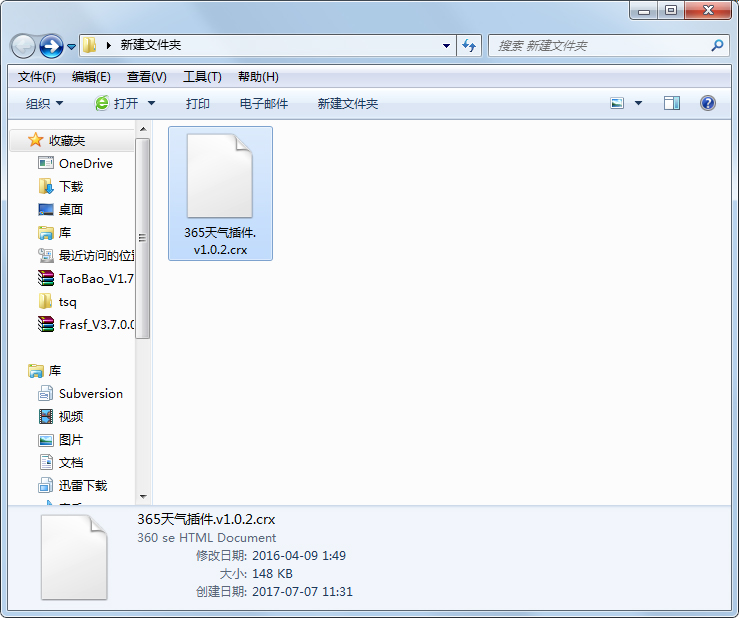
Task: Expand the address bar history dropdown
Action: pyautogui.click(x=447, y=46)
